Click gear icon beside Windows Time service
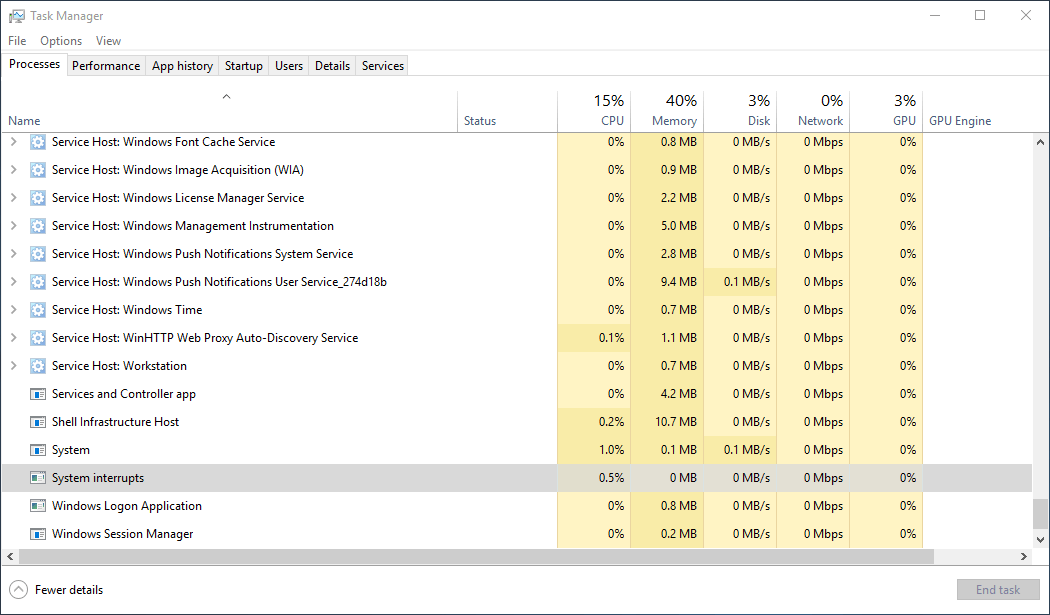Screen dimensions: 1050x615 coord(38,310)
